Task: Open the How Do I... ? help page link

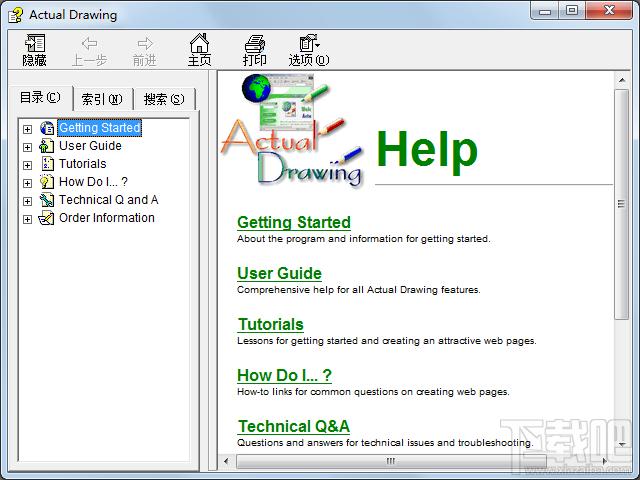Action: (x=284, y=375)
